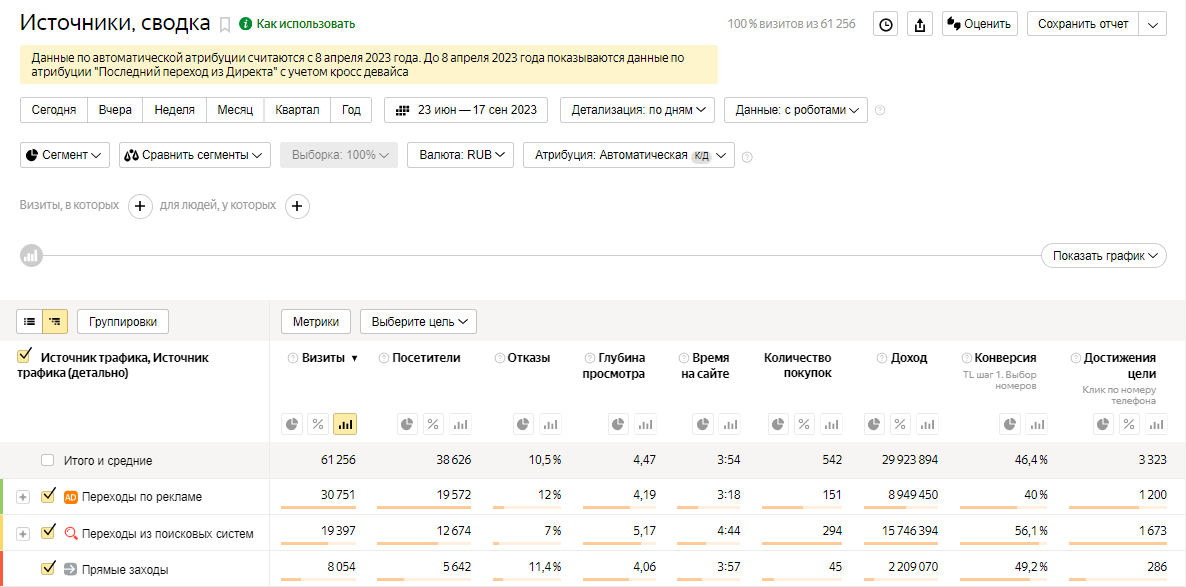
Task: Open arrow next to Сохранить отчет
Action: click(x=1152, y=24)
